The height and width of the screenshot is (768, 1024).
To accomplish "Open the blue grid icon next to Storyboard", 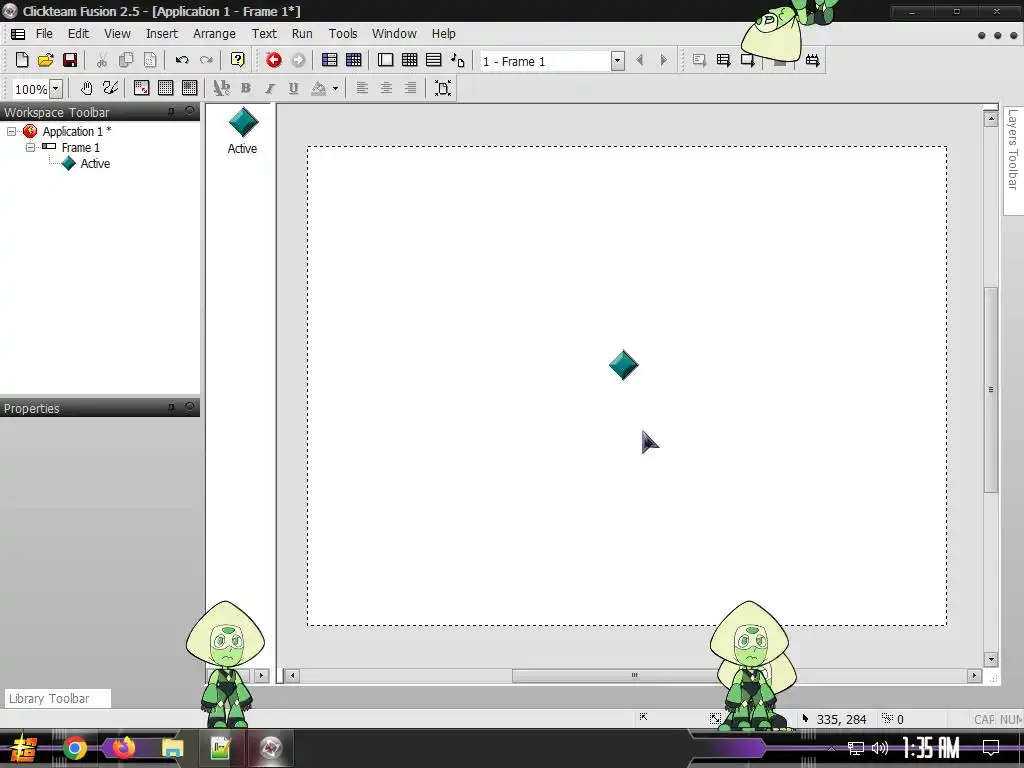I will point(354,60).
